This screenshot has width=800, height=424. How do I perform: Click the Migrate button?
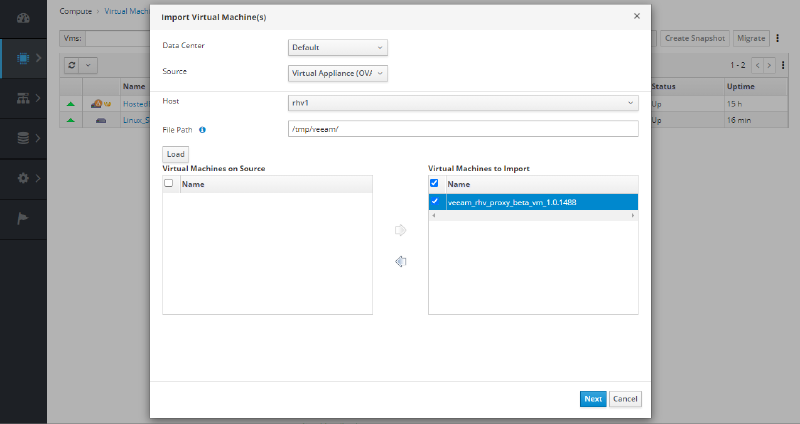click(751, 38)
